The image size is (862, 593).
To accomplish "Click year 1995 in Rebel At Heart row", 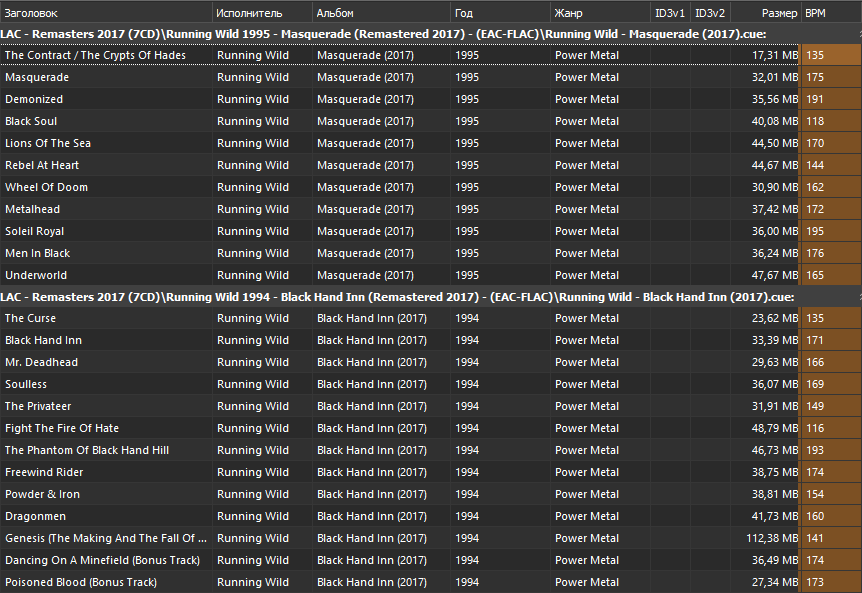I will coord(467,165).
